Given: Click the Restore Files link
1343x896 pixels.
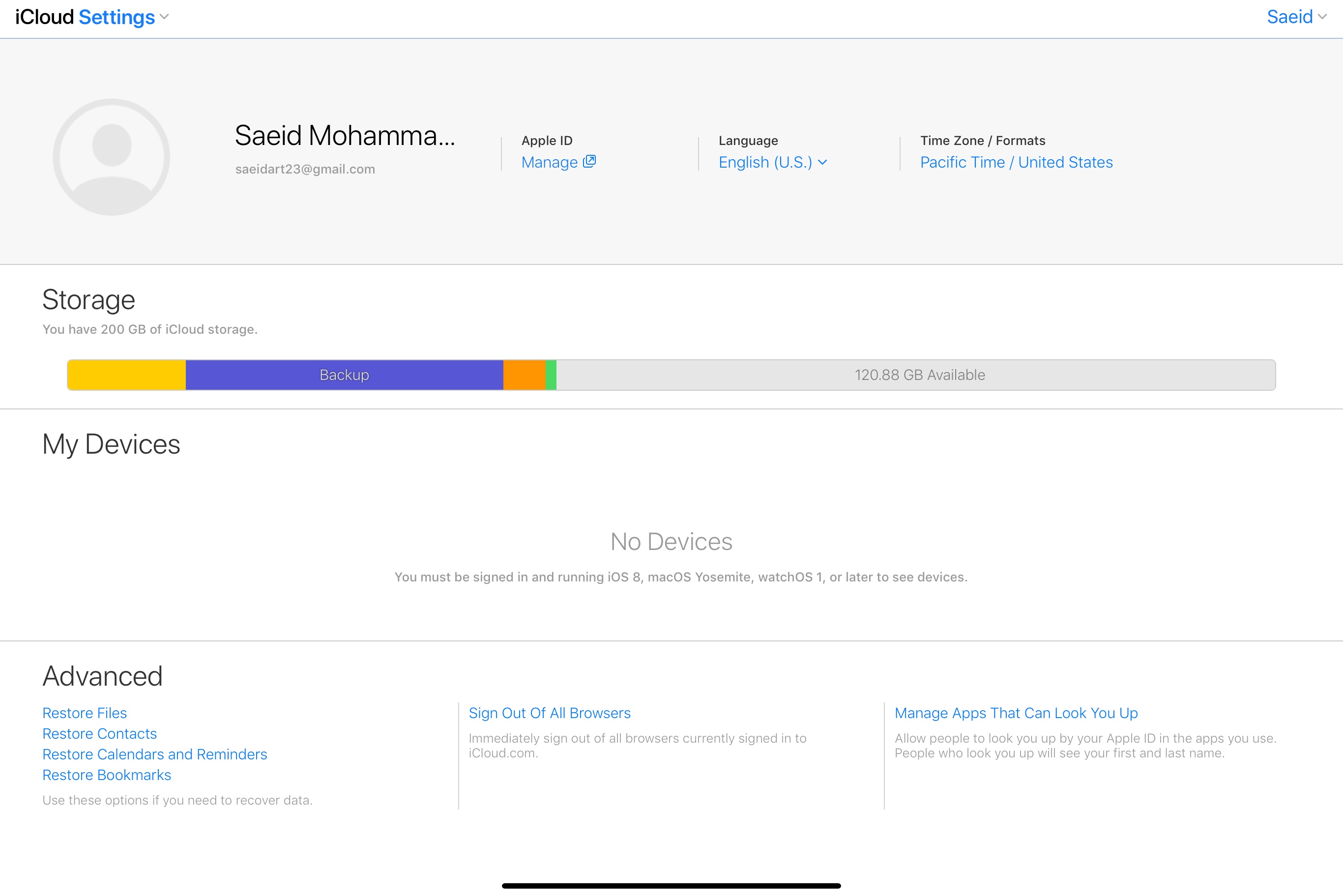Looking at the screenshot, I should pos(85,713).
